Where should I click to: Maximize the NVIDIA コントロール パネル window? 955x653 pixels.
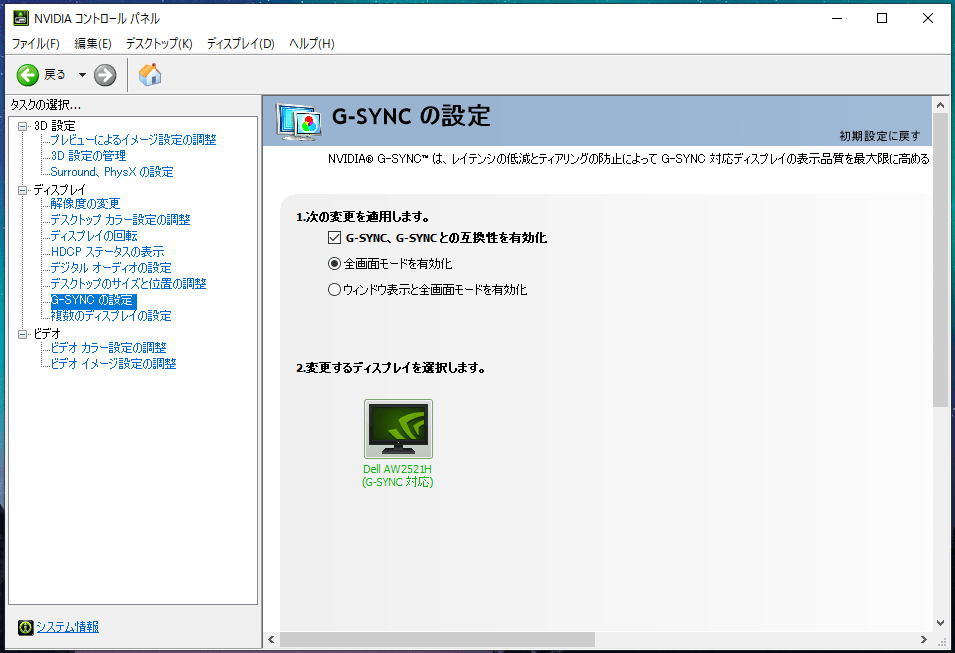tap(882, 18)
